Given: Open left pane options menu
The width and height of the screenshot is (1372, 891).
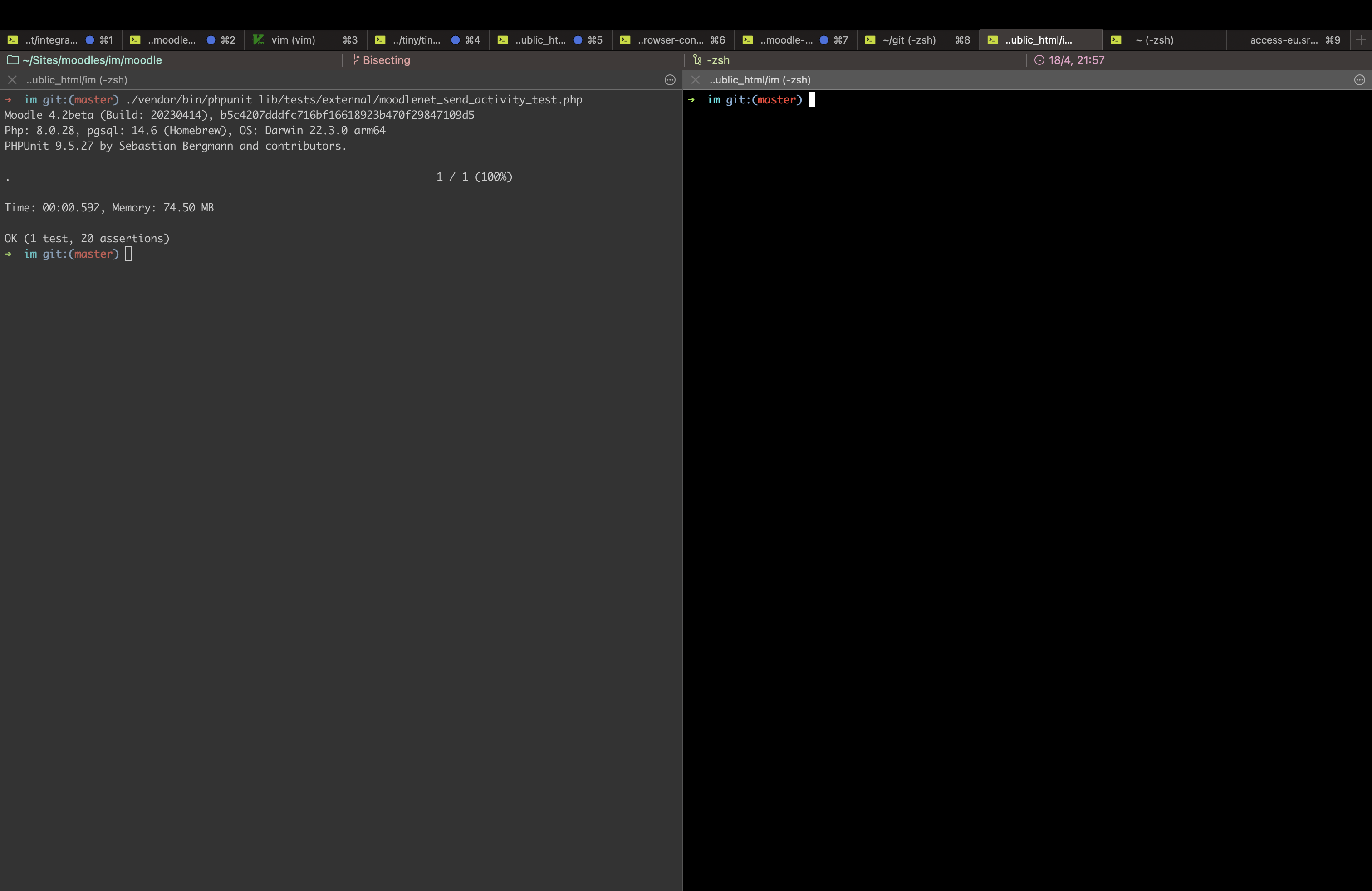Looking at the screenshot, I should [670, 80].
